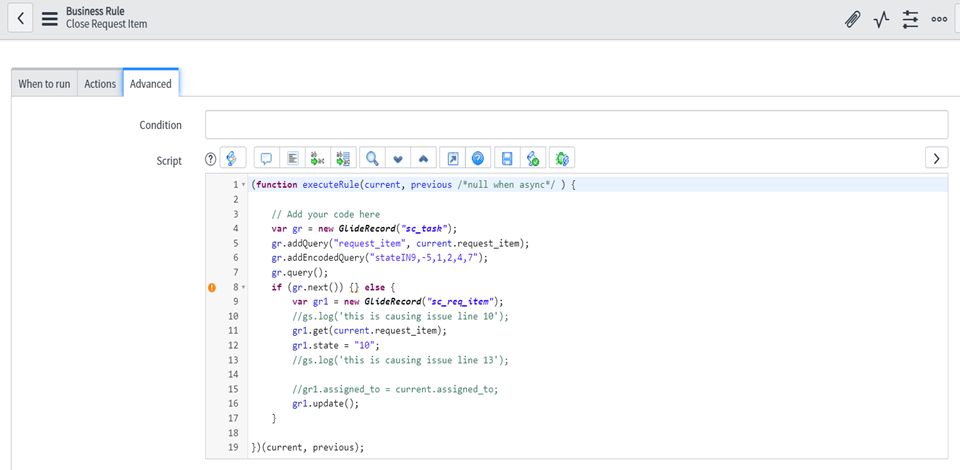Click the replace all icon
960x470 pixels.
[x=343, y=159]
